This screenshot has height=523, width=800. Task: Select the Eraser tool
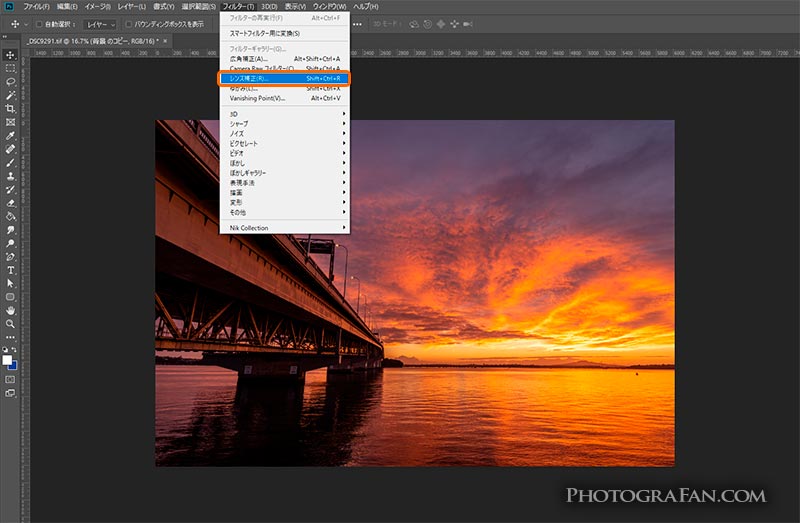[x=10, y=203]
